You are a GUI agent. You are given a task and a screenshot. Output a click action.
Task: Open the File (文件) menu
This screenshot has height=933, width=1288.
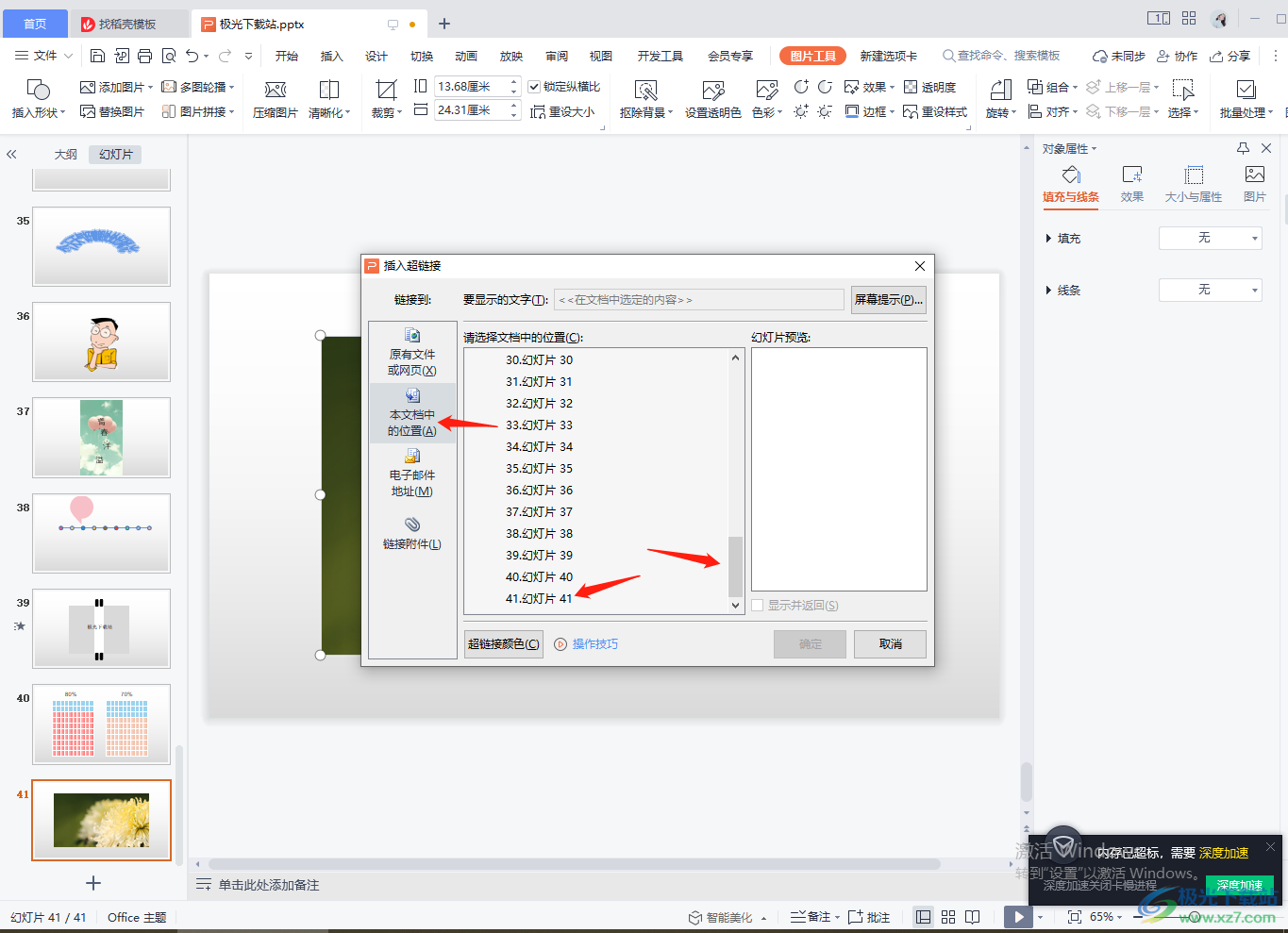[44, 56]
